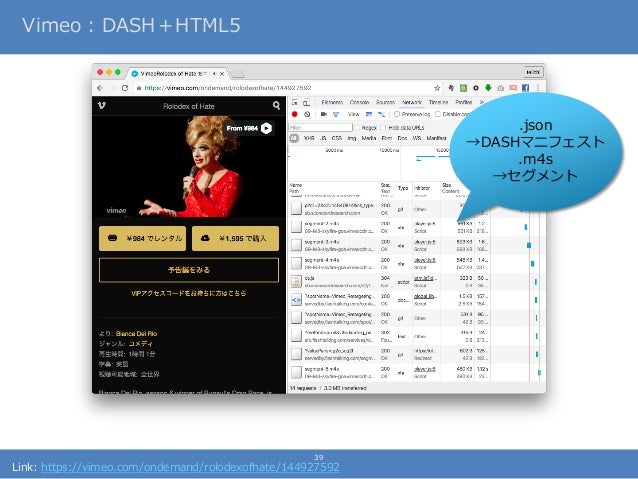
Task: Switch to large request rows view icon
Action: [x=369, y=114]
